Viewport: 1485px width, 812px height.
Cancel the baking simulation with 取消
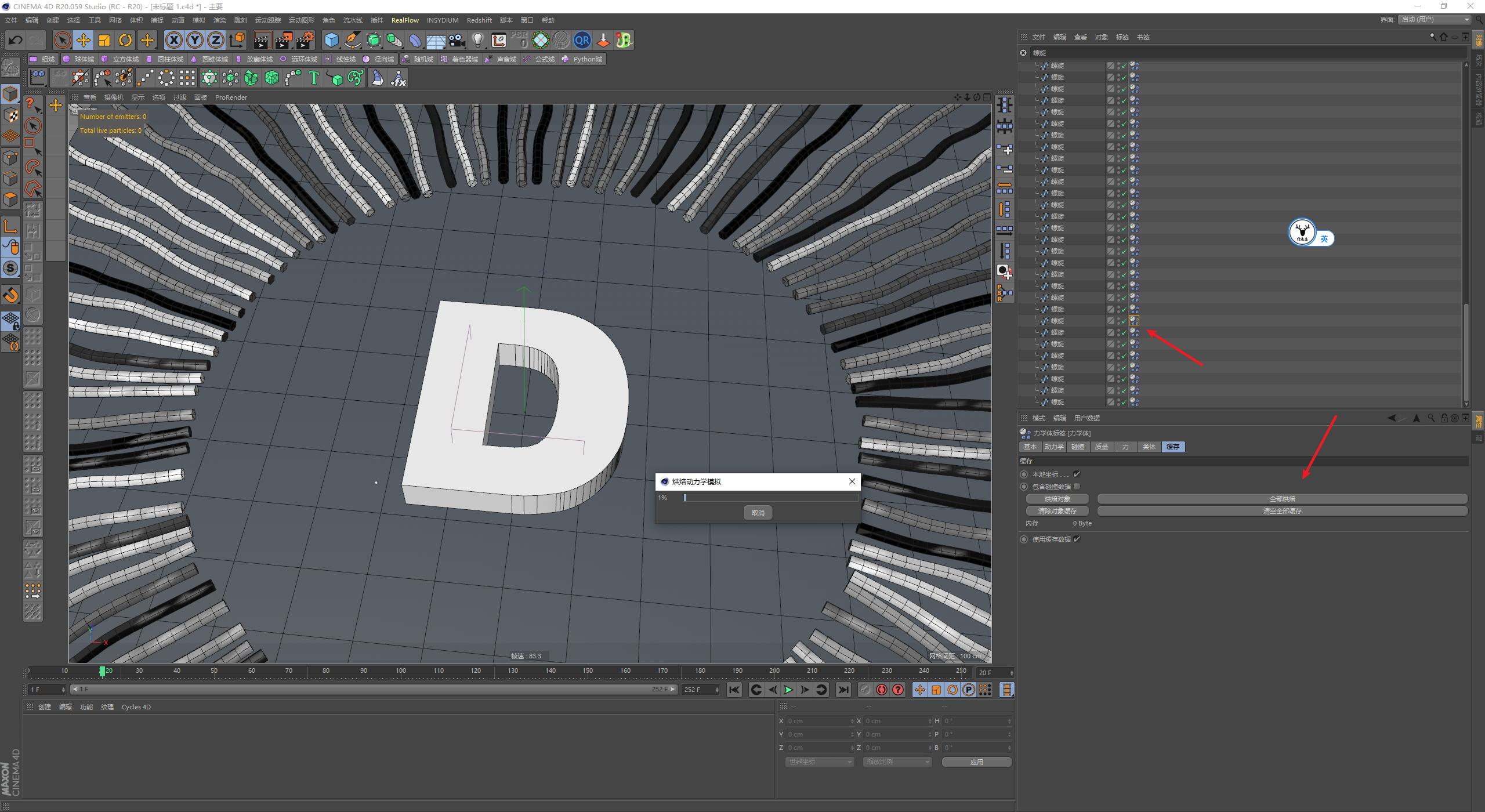coord(758,512)
